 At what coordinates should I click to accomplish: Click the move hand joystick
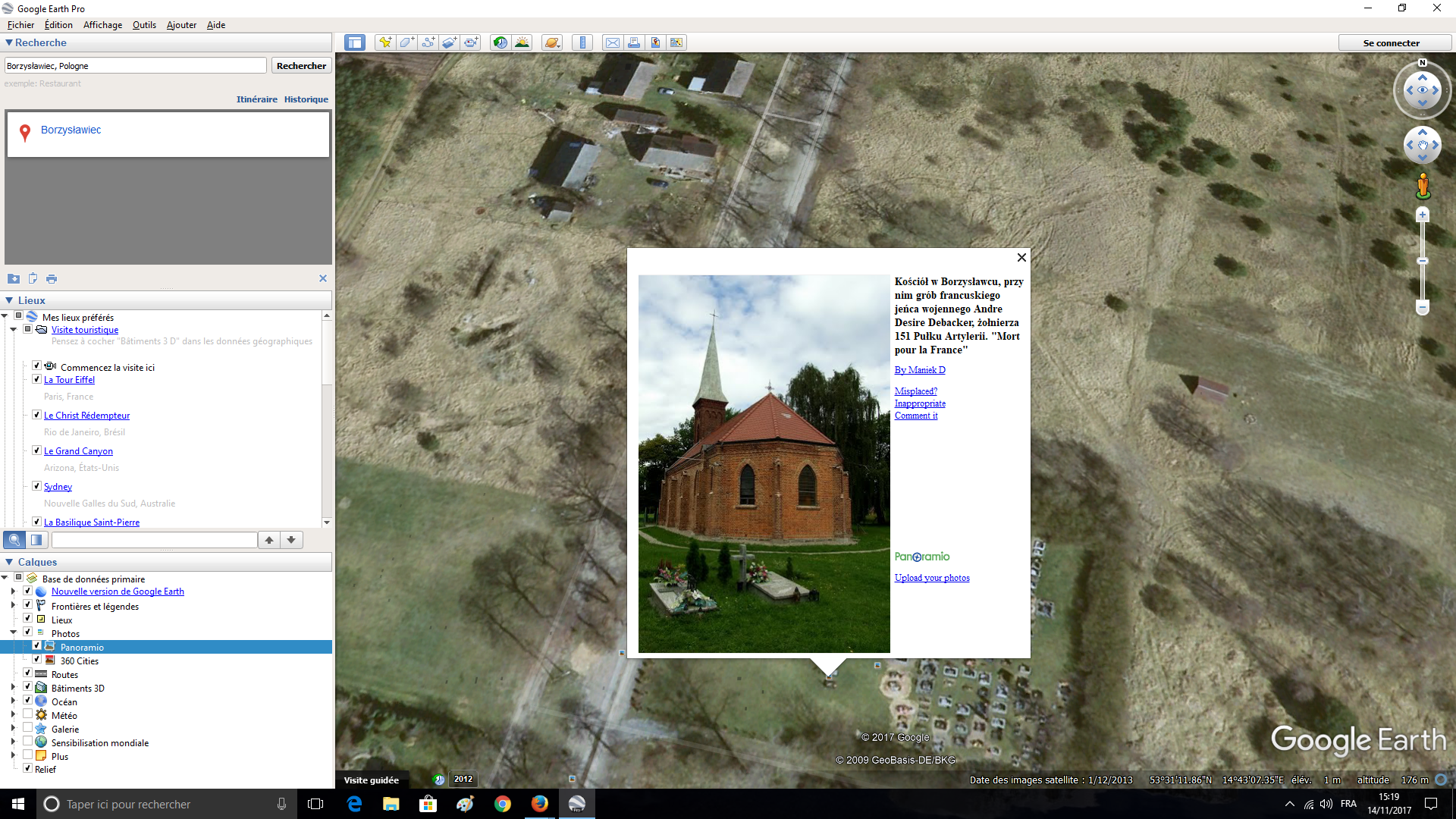[1423, 145]
